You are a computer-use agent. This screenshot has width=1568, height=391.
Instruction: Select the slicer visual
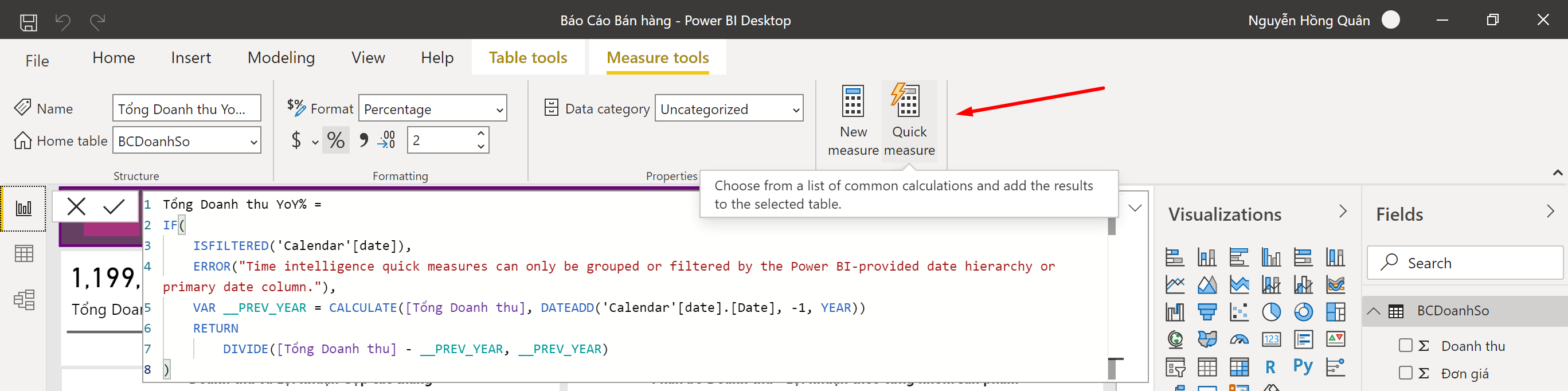1175,367
